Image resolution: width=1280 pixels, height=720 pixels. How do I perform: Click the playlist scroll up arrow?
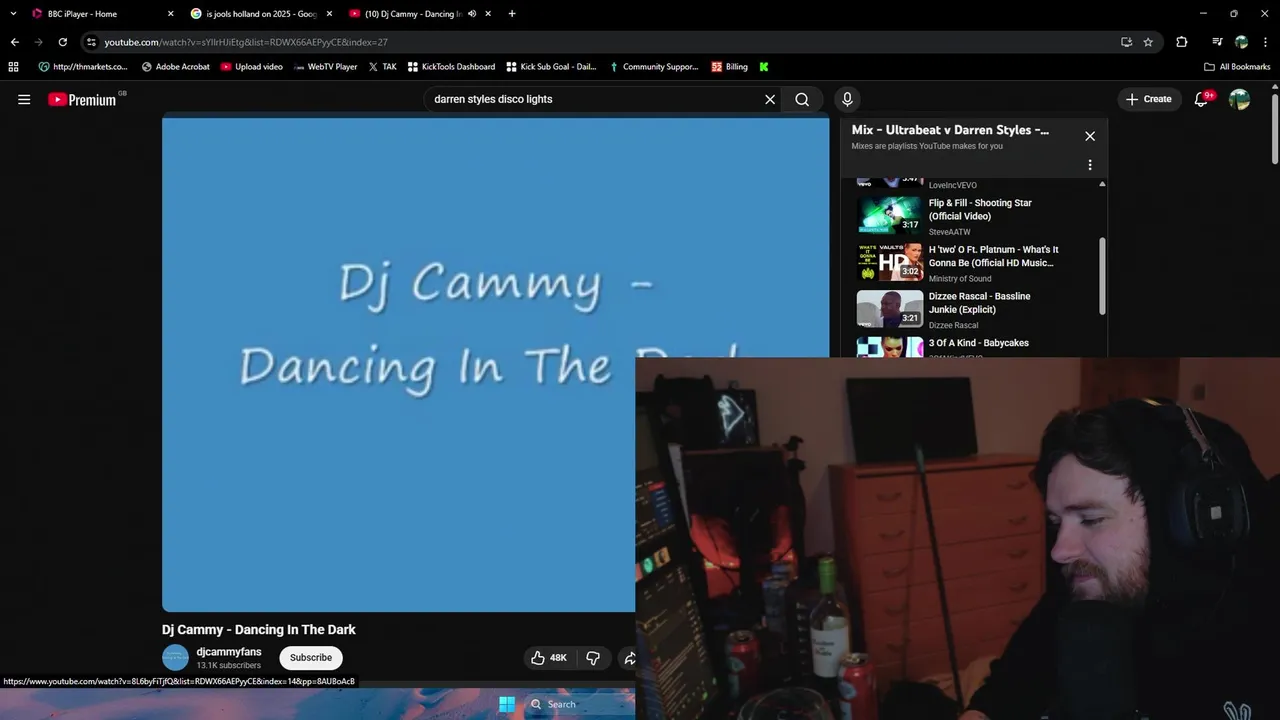(x=1102, y=184)
